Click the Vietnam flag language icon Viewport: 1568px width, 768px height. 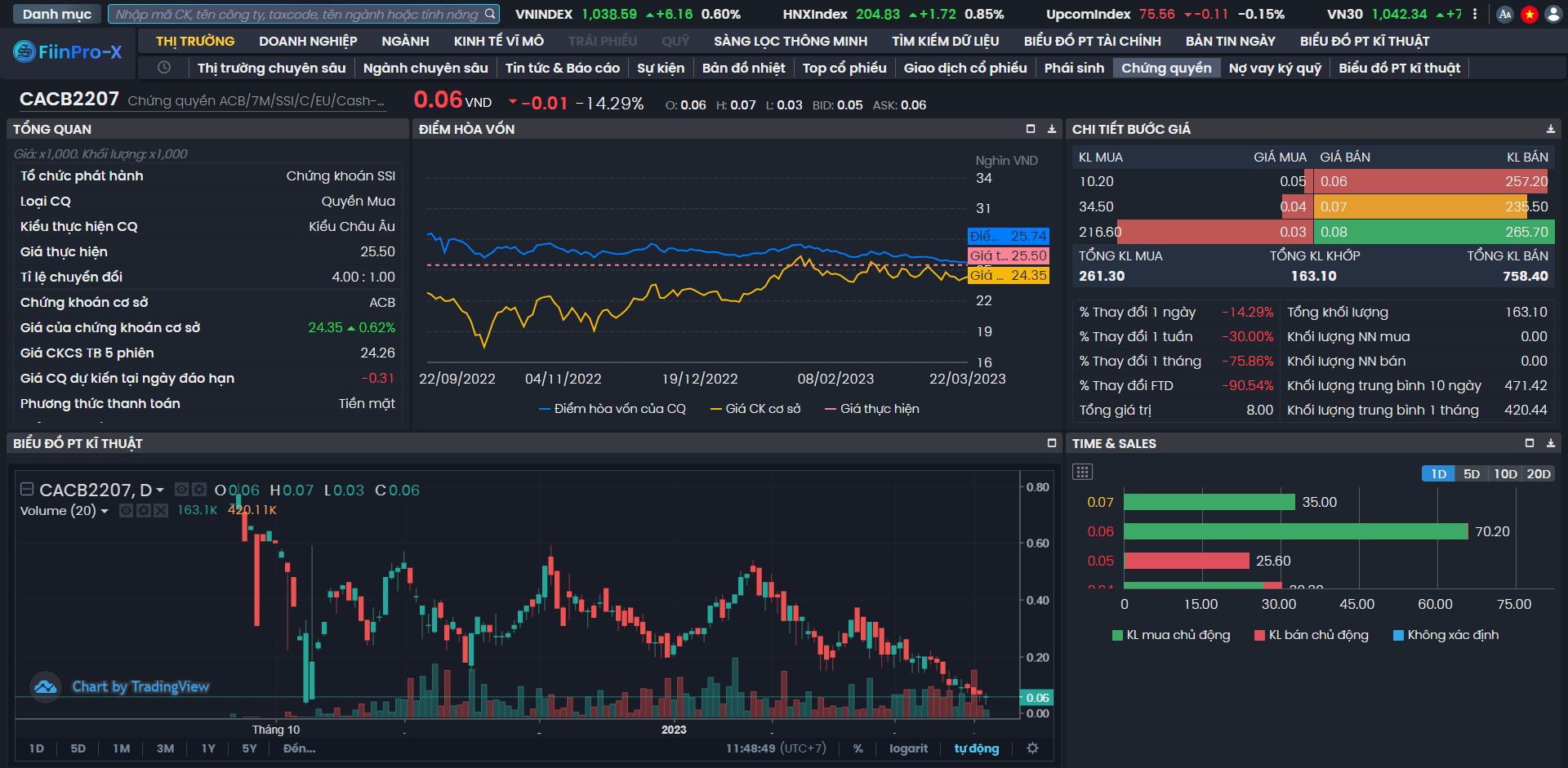coord(1529,14)
